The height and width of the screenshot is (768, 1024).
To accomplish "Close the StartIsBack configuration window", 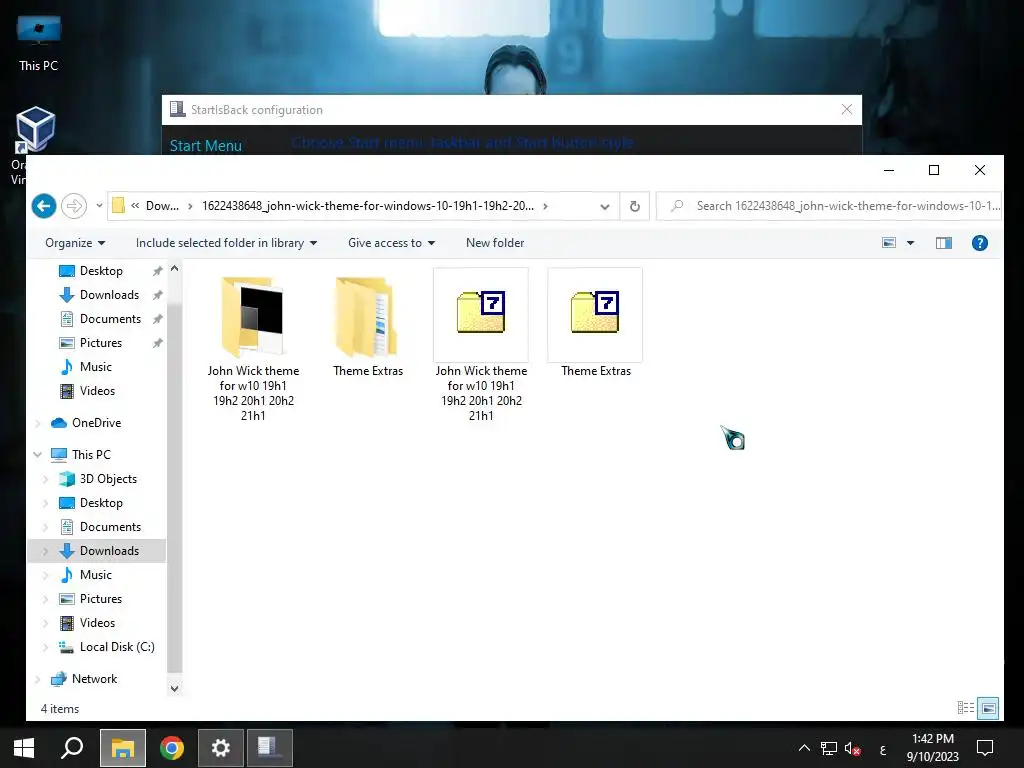I will pos(846,110).
